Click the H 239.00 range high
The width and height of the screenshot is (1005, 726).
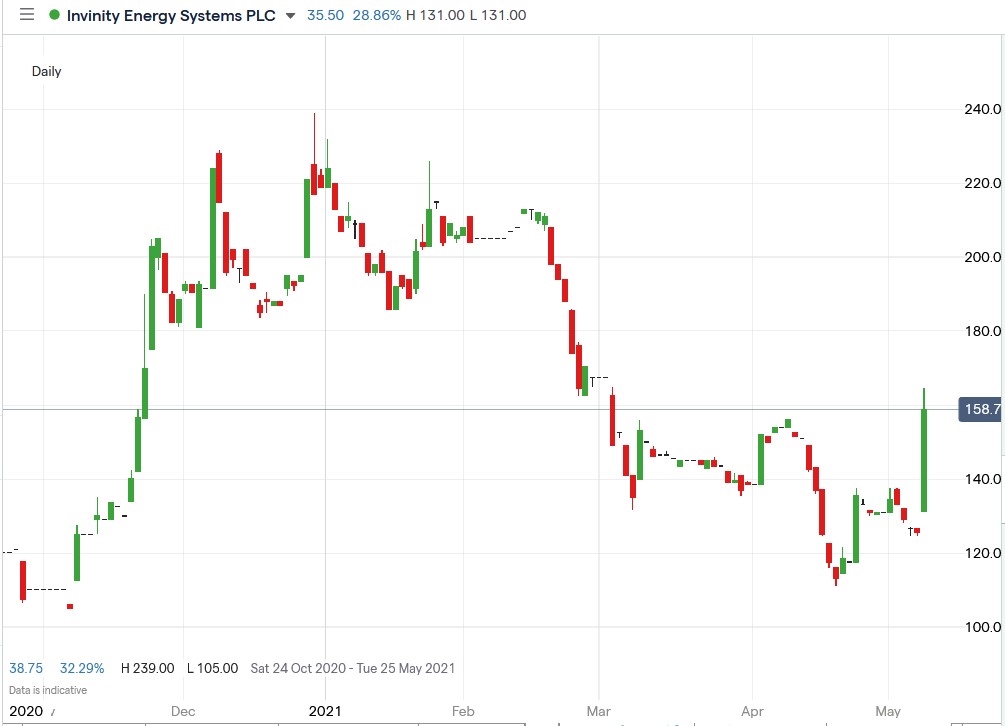(x=147, y=668)
